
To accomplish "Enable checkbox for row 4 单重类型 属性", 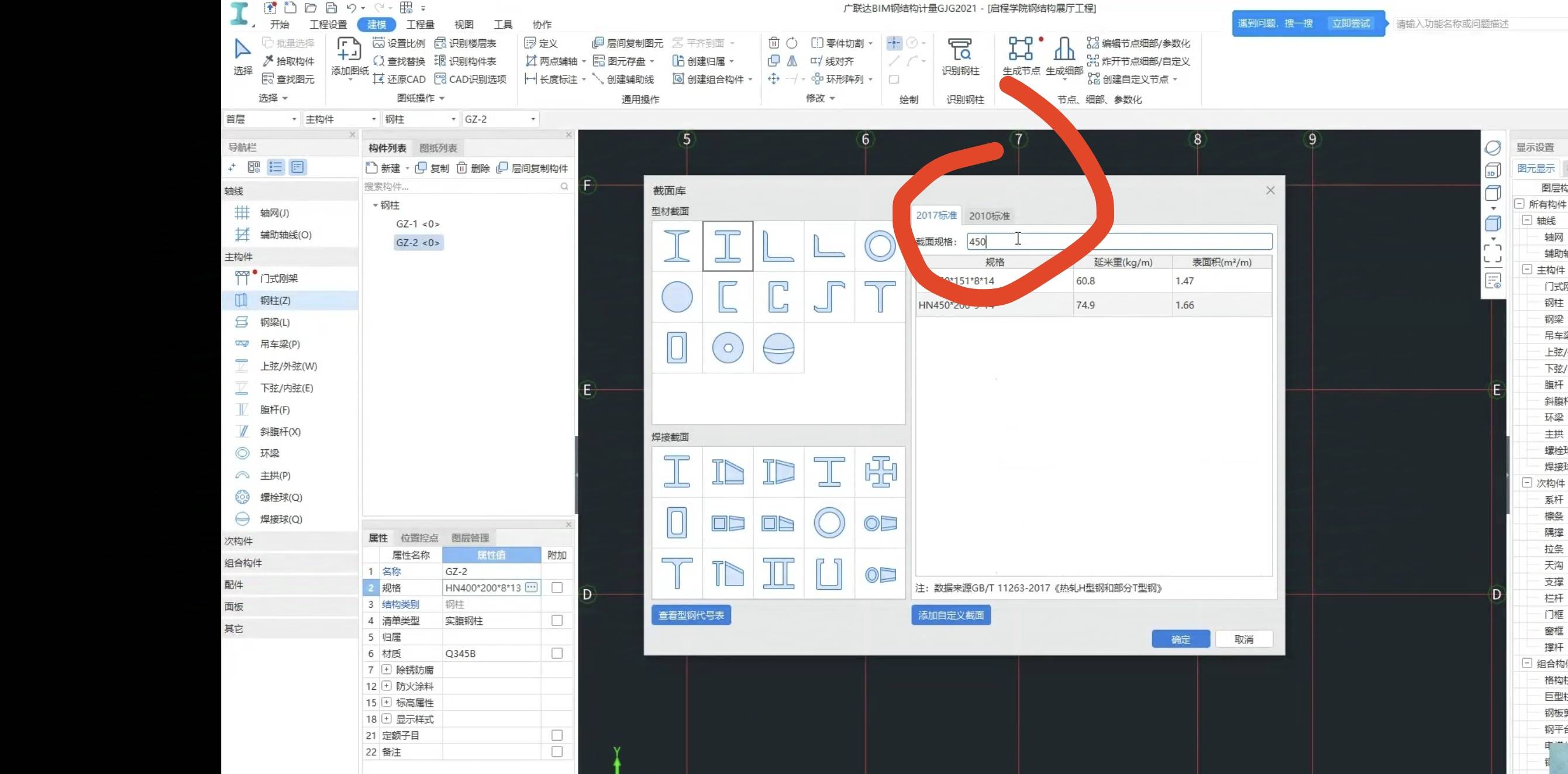I will click(557, 620).
